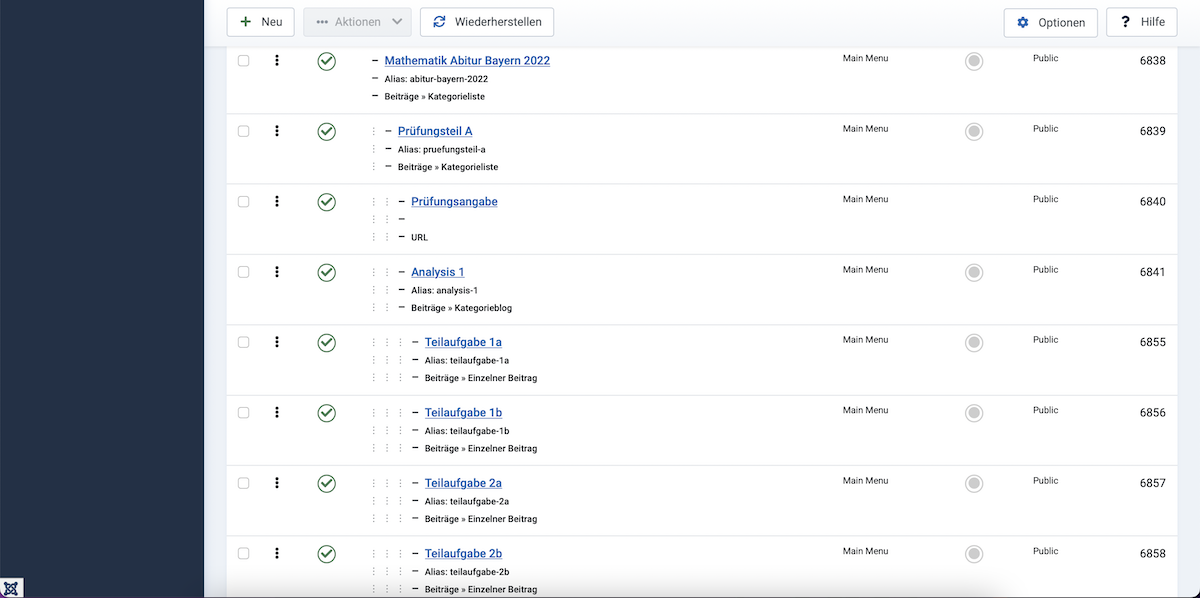Create a new menu item with Neu
The width and height of the screenshot is (1200, 598).
point(261,22)
